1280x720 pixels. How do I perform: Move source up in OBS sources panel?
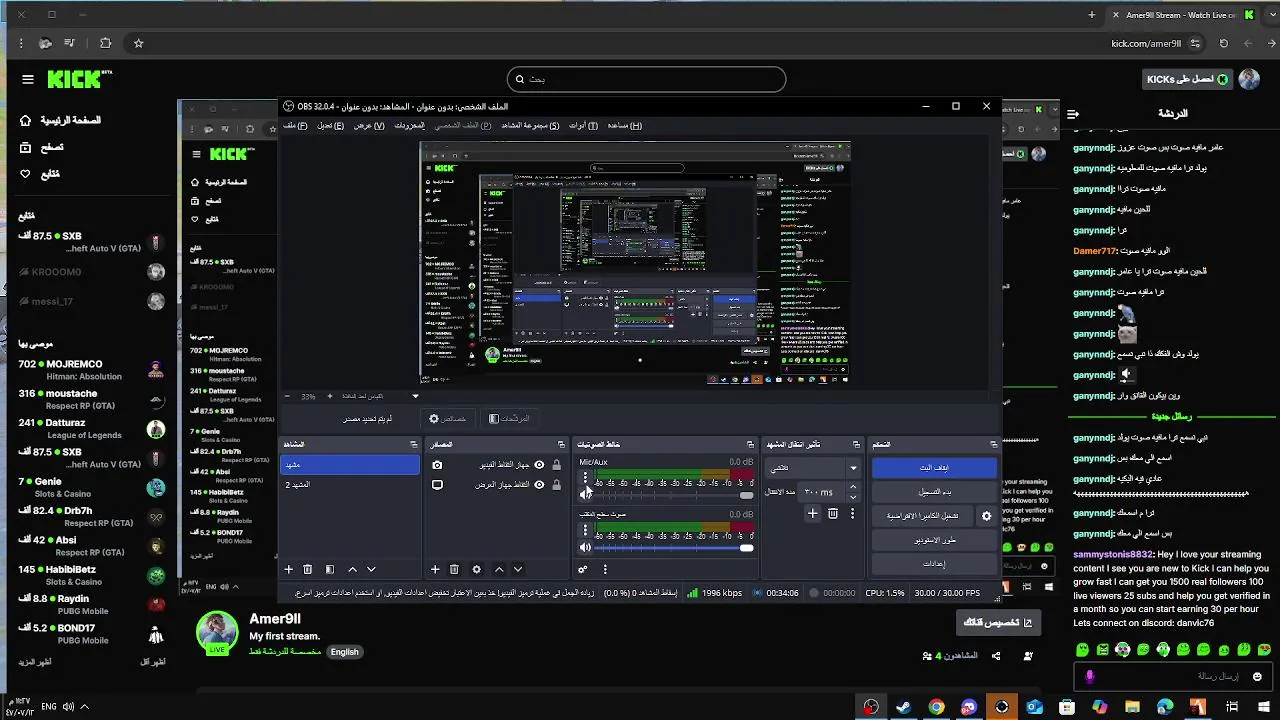click(x=499, y=569)
